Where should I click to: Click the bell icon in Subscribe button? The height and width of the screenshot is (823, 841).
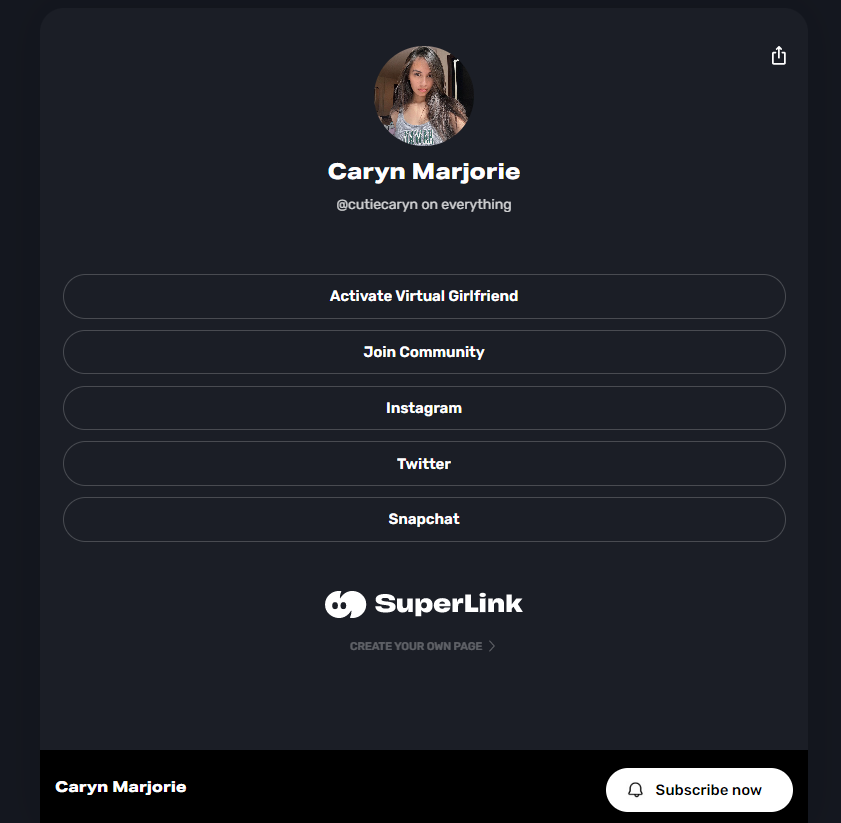pyautogui.click(x=636, y=790)
